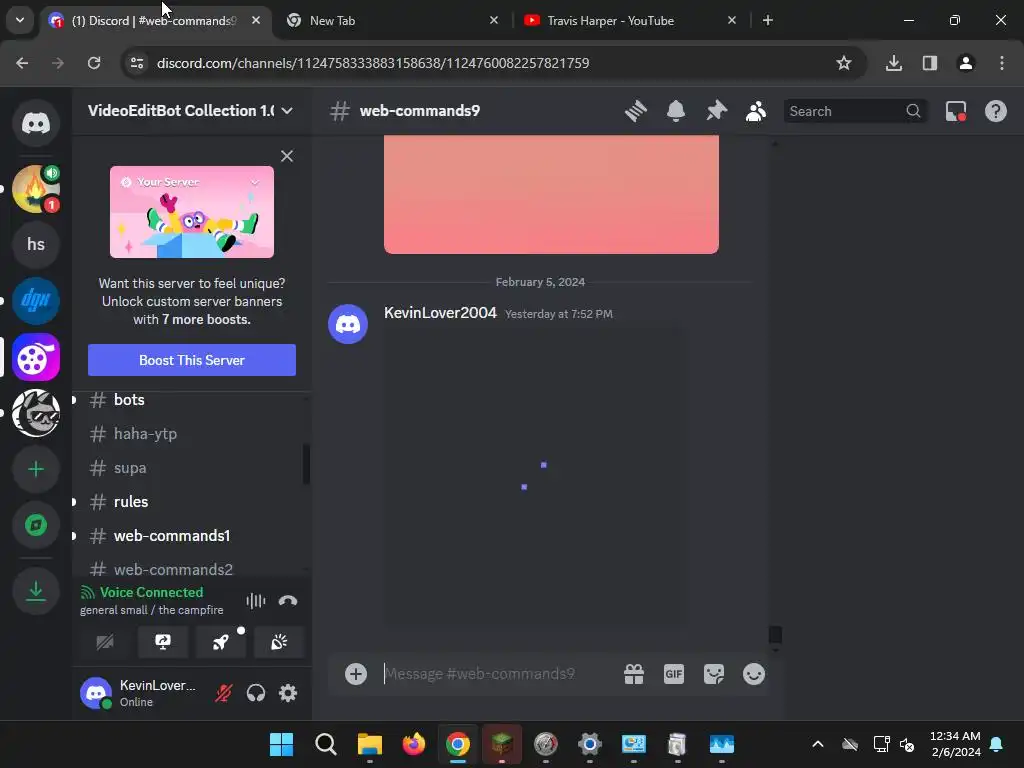The height and width of the screenshot is (768, 1024).
Task: Open the soundboard icon
Action: pyautogui.click(x=279, y=642)
